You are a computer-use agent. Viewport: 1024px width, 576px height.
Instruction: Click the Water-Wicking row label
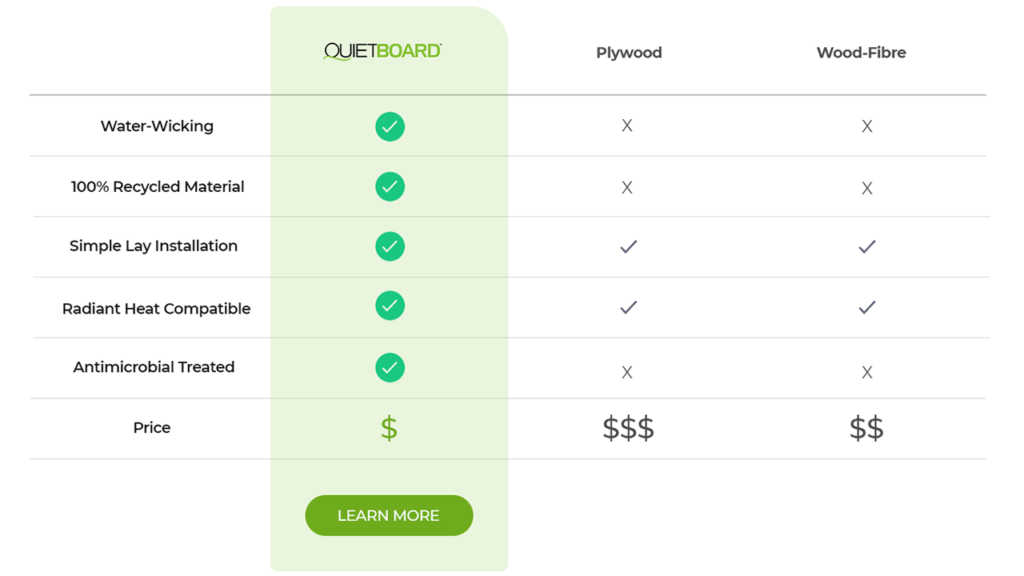(x=157, y=126)
